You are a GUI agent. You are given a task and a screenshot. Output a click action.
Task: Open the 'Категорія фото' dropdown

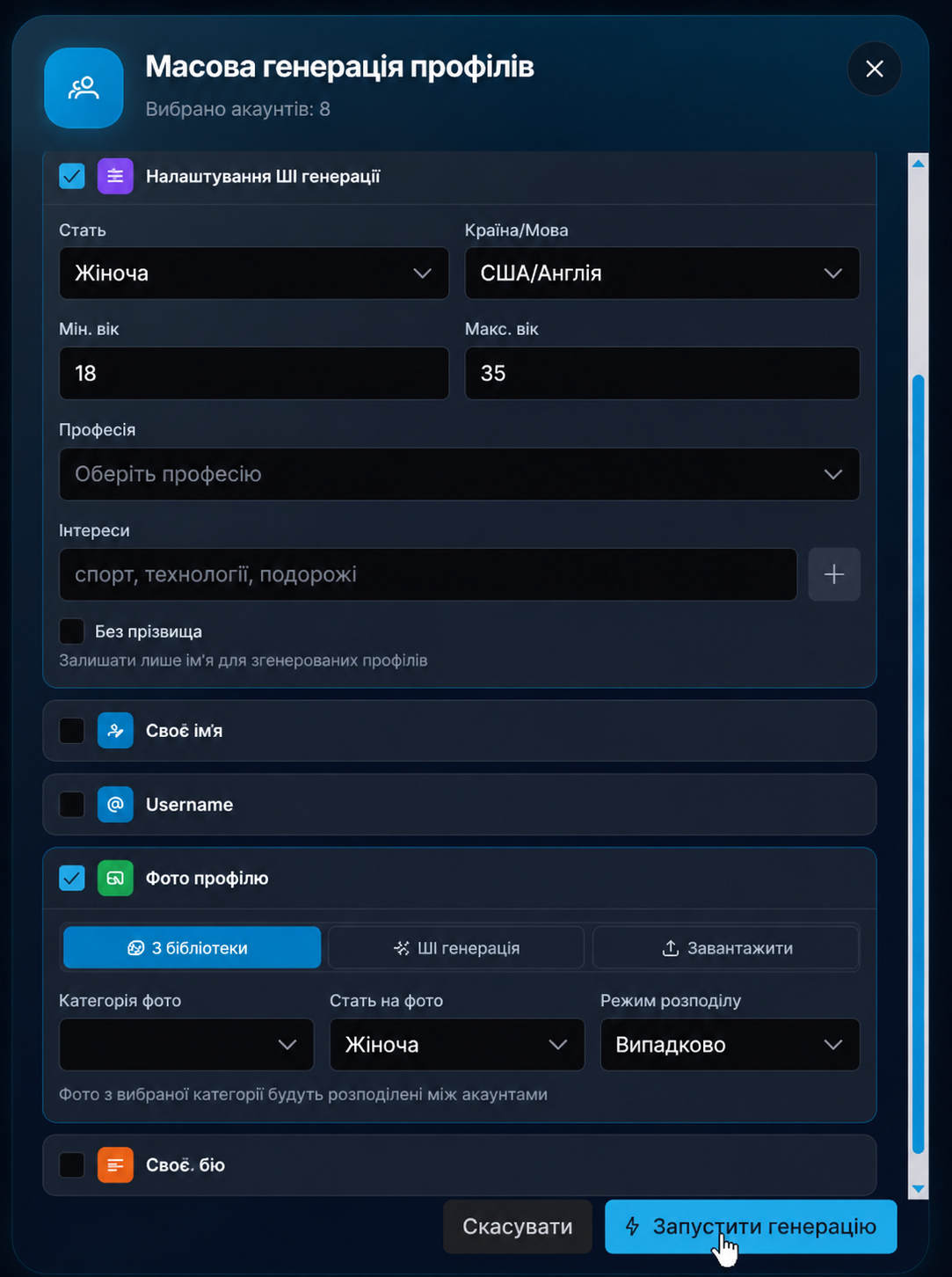click(186, 1044)
